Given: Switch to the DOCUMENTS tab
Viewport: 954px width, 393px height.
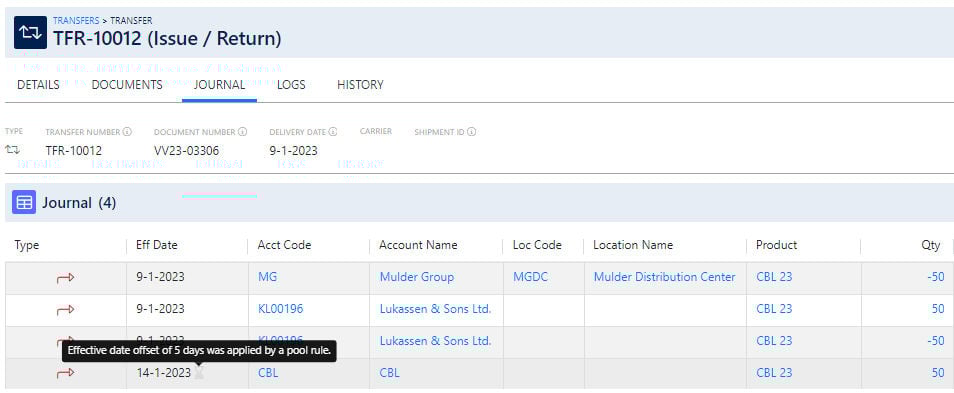Looking at the screenshot, I should pyautogui.click(x=127, y=85).
